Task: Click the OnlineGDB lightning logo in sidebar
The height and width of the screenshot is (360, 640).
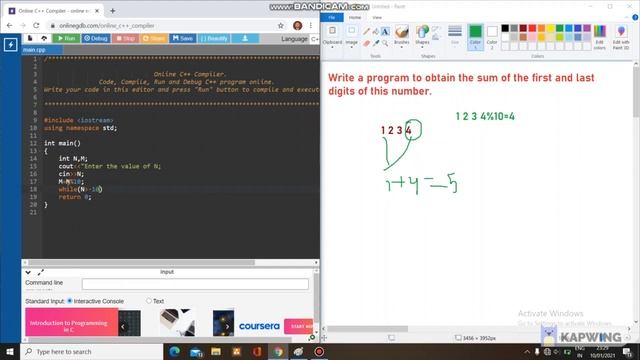Action: pos(11,44)
